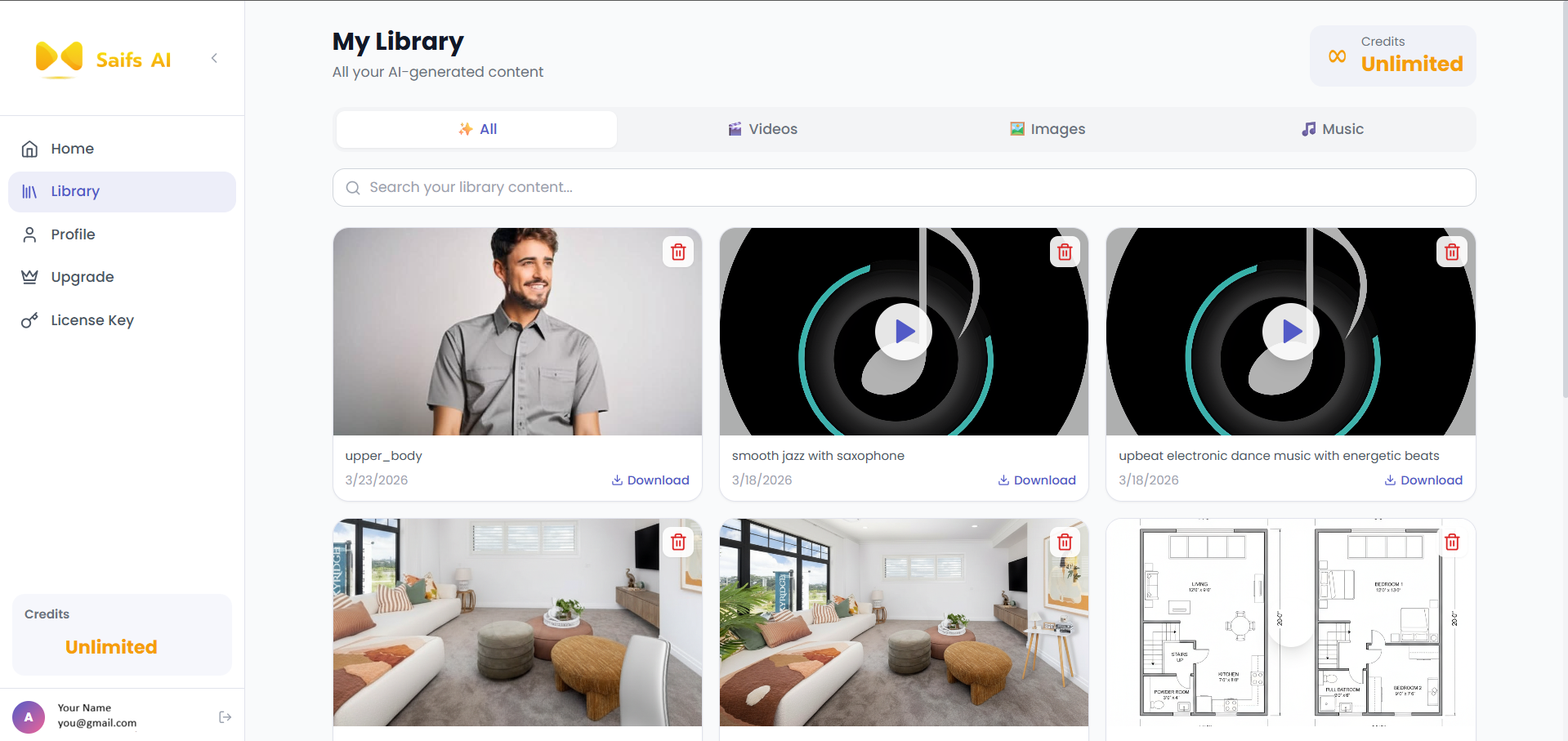Delete the smooth jazz saxophone track

[1064, 252]
